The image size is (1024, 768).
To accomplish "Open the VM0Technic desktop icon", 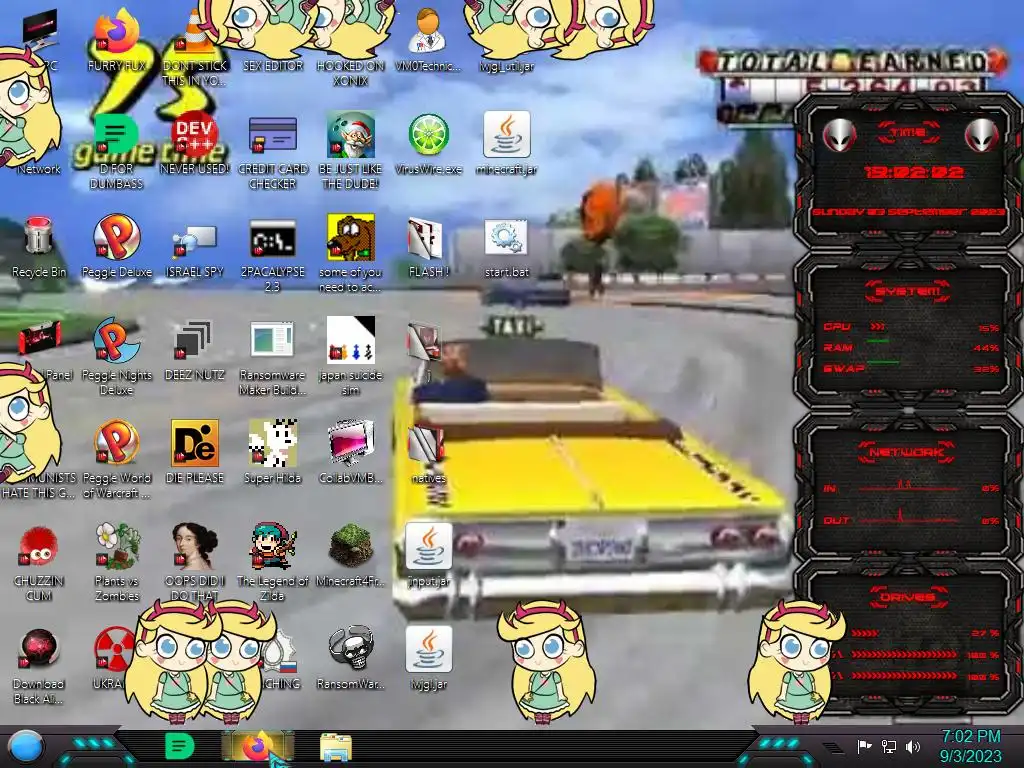I will point(428,39).
